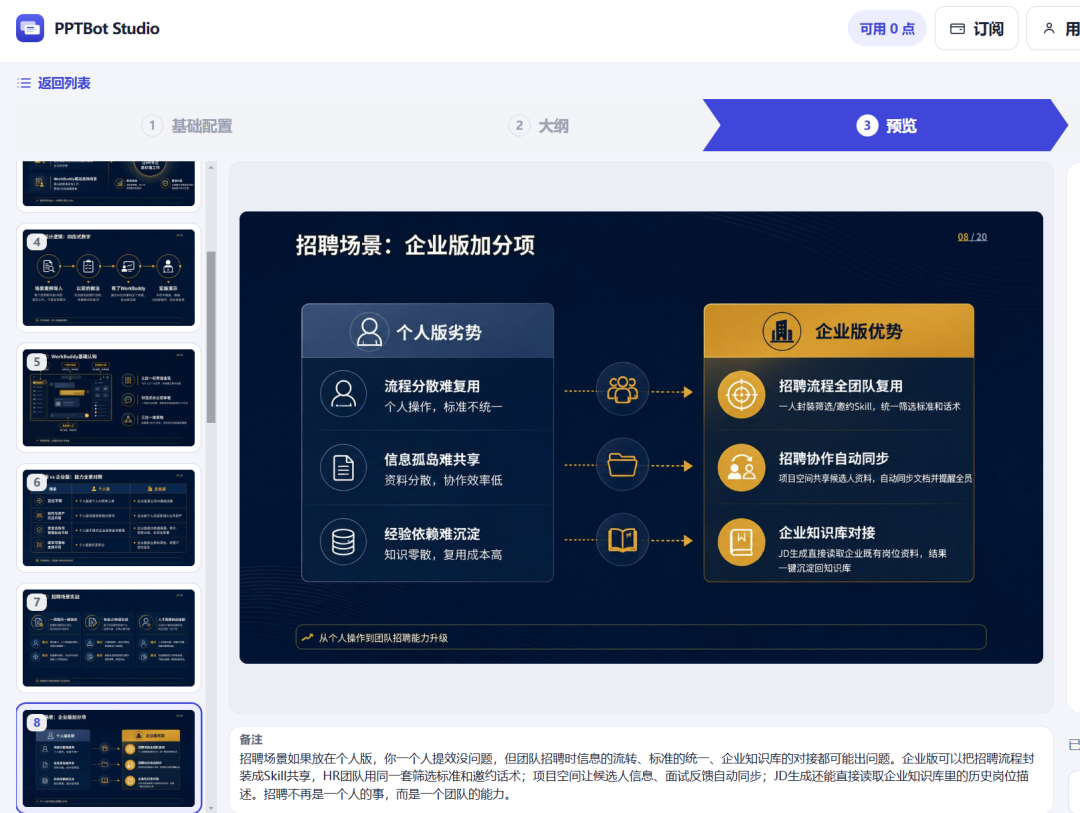1080x813 pixels.
Task: Select step 3 预览 tab
Action: point(885,125)
